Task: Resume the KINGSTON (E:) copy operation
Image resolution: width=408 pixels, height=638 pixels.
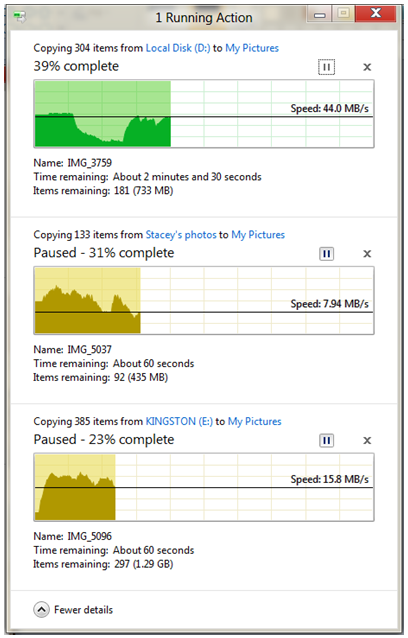Action: coord(326,440)
